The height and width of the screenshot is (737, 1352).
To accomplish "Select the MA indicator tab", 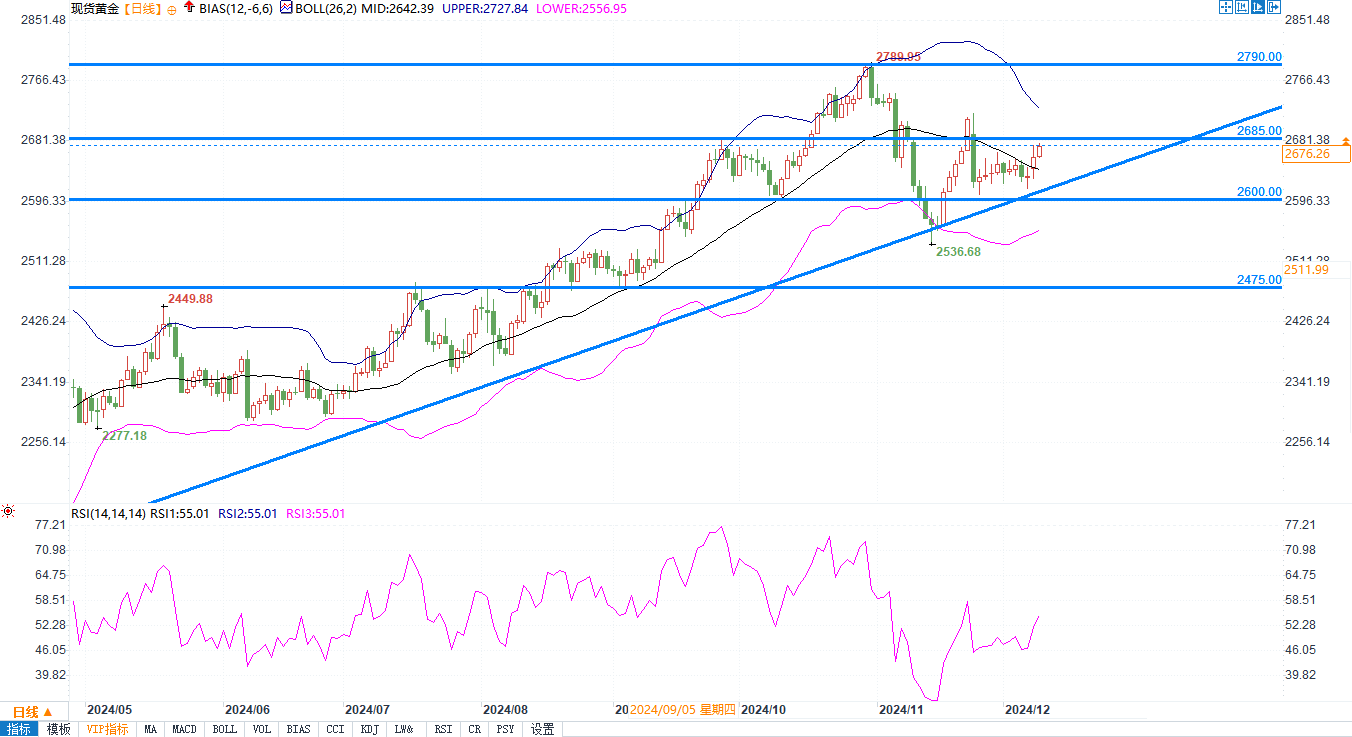I will (149, 729).
